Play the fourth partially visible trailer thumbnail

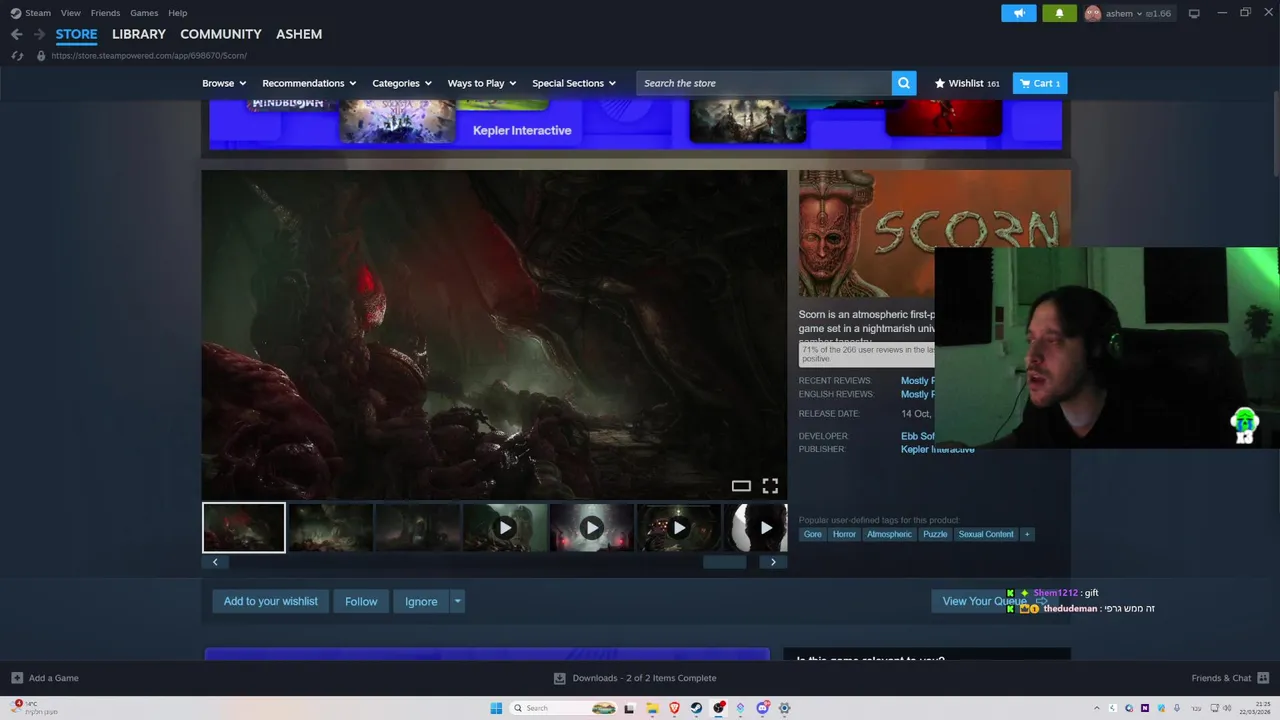[757, 527]
